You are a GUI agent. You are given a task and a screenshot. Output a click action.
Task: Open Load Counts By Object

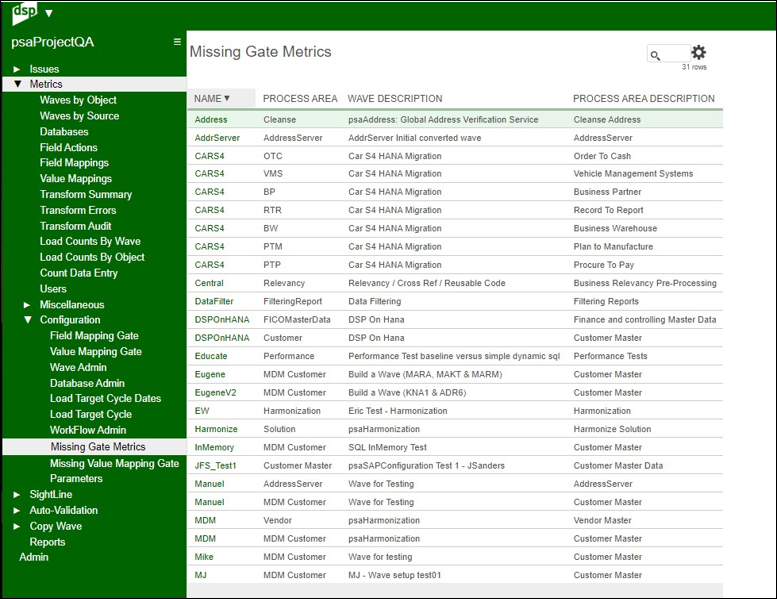coord(92,257)
